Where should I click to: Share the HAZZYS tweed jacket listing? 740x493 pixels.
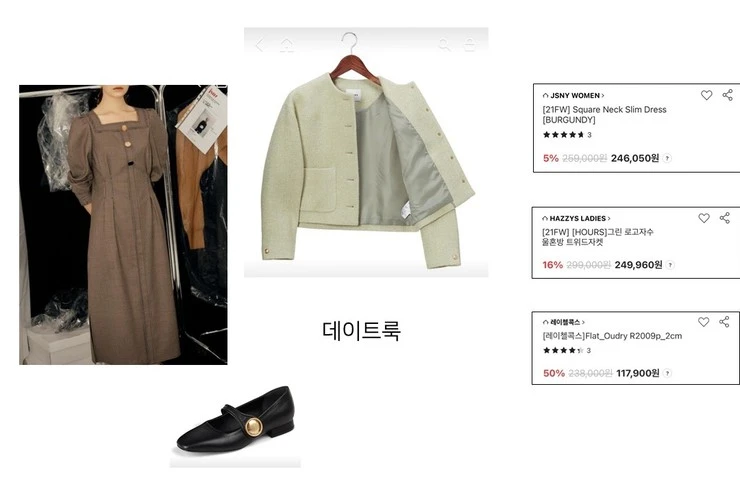click(x=725, y=217)
